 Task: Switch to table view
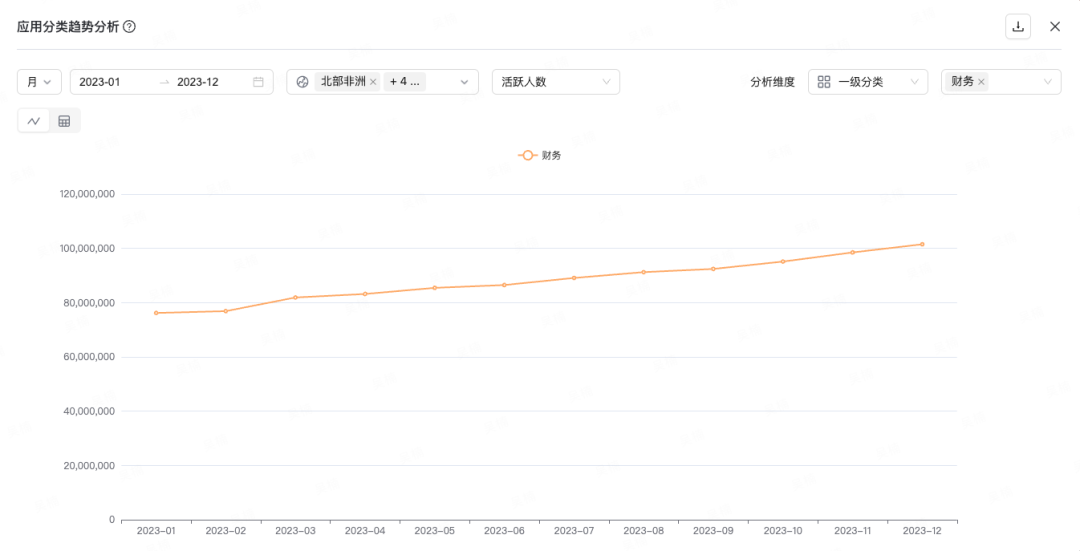pyautogui.click(x=64, y=121)
